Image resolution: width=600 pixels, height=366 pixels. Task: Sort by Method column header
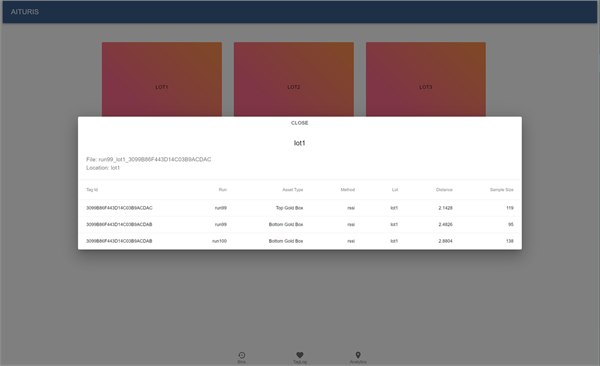coord(348,190)
